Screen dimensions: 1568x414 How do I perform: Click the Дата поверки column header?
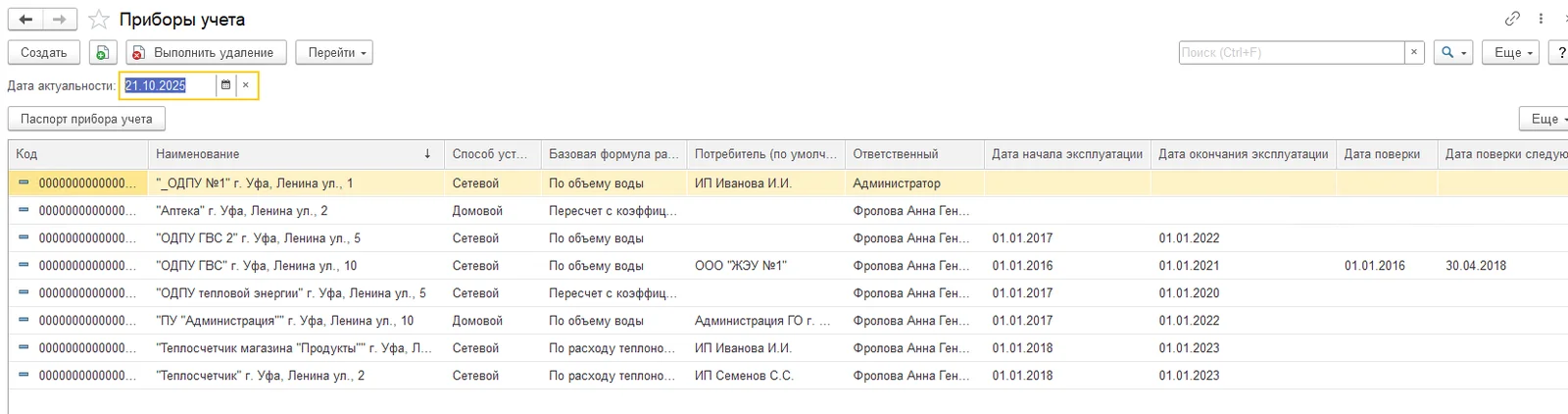1387,154
